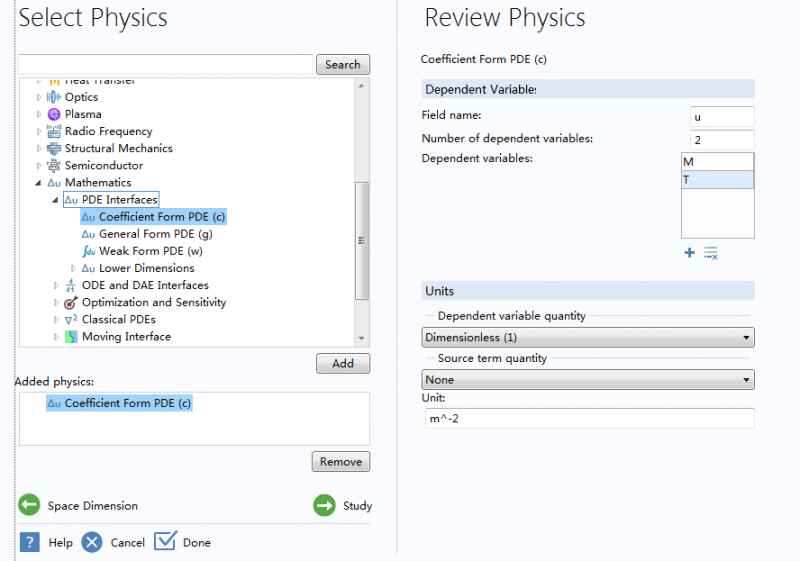Click the Done checkmark icon
This screenshot has height=561, width=800.
click(x=166, y=541)
